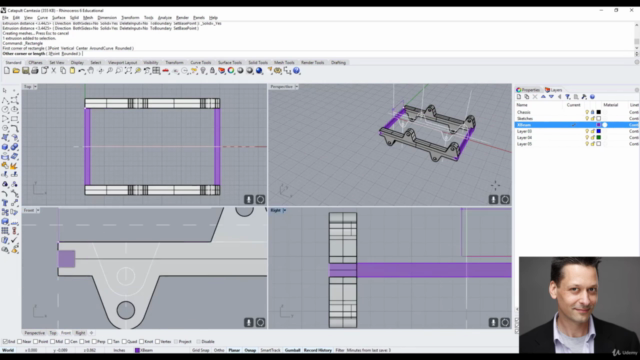Screen dimensions: 640x360
Task: Toggle Planar in status bar
Action: click(x=234, y=350)
